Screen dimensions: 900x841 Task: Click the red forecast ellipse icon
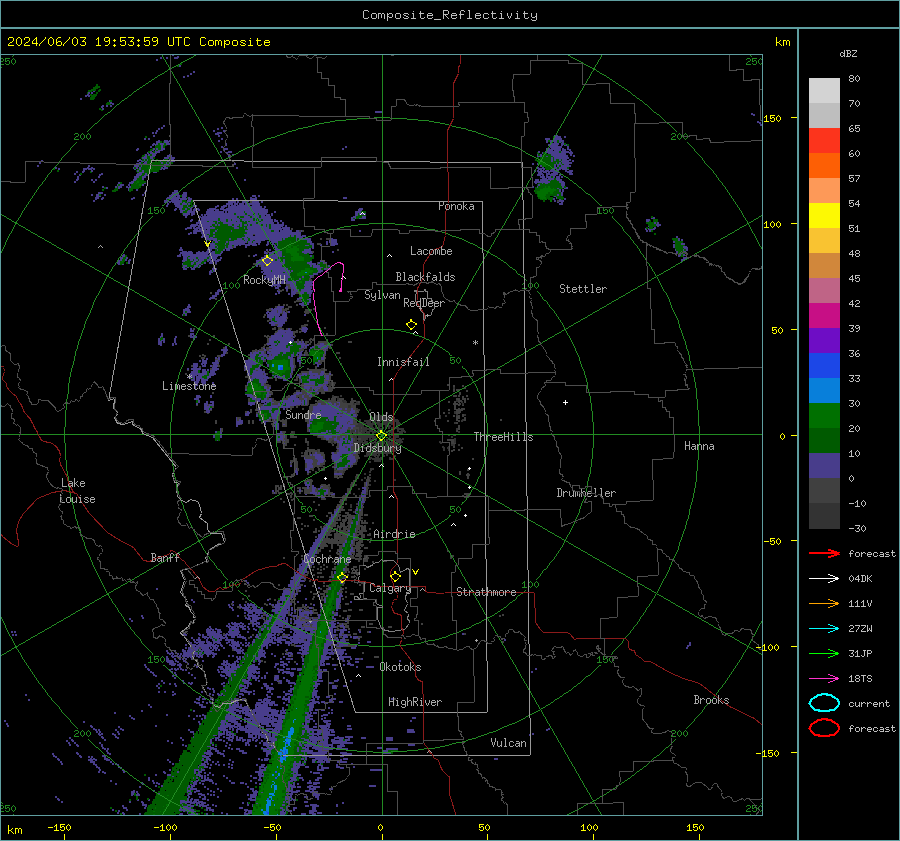824,728
